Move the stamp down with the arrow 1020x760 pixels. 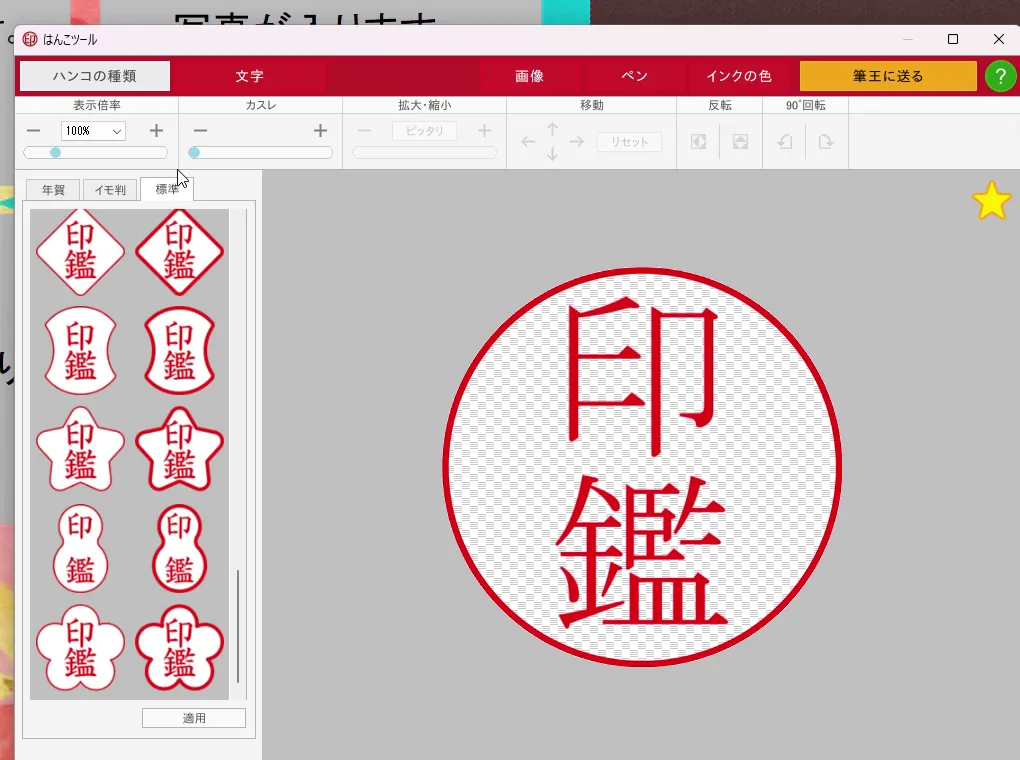click(552, 154)
